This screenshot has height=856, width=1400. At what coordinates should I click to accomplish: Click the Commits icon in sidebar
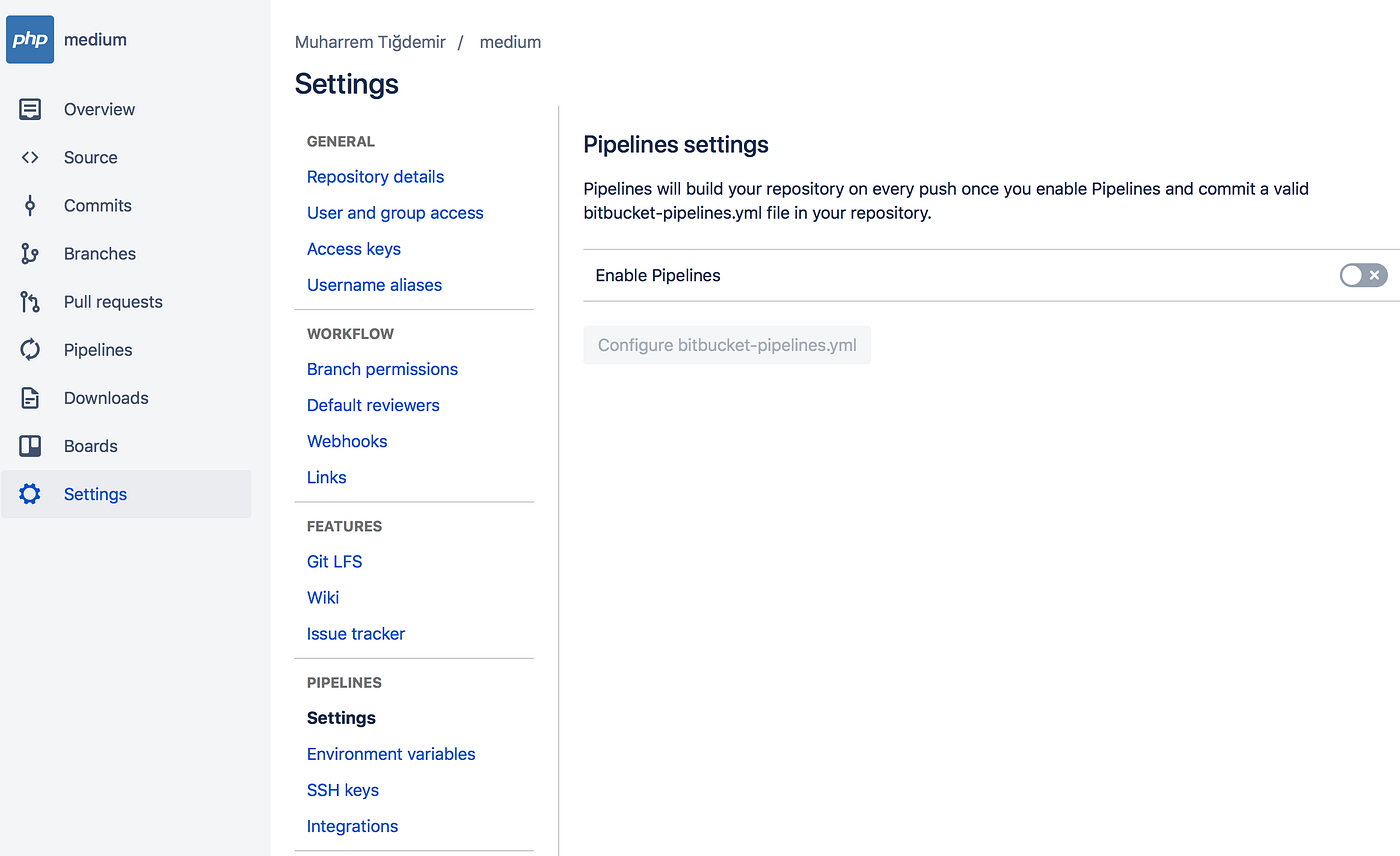click(x=30, y=206)
